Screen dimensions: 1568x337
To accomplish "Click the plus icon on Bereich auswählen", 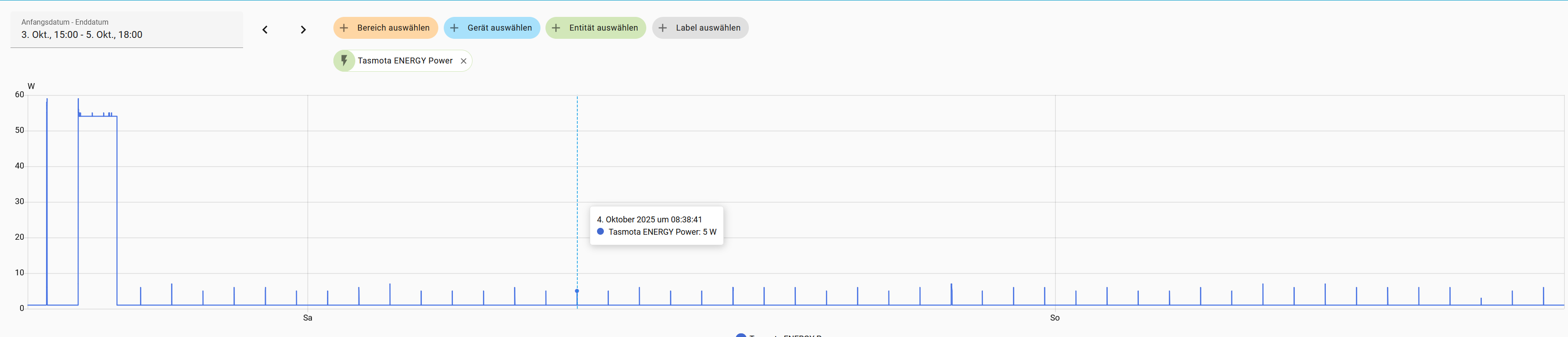I will point(344,28).
